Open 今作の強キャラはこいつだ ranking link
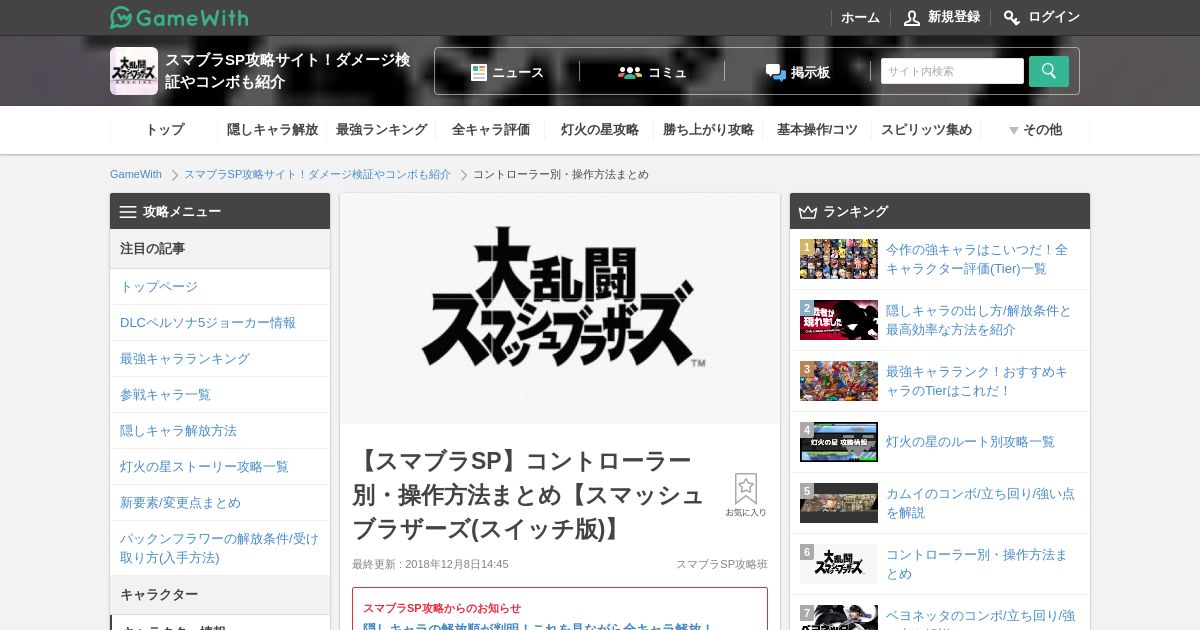This screenshot has width=1200, height=630. pyautogui.click(x=976, y=259)
